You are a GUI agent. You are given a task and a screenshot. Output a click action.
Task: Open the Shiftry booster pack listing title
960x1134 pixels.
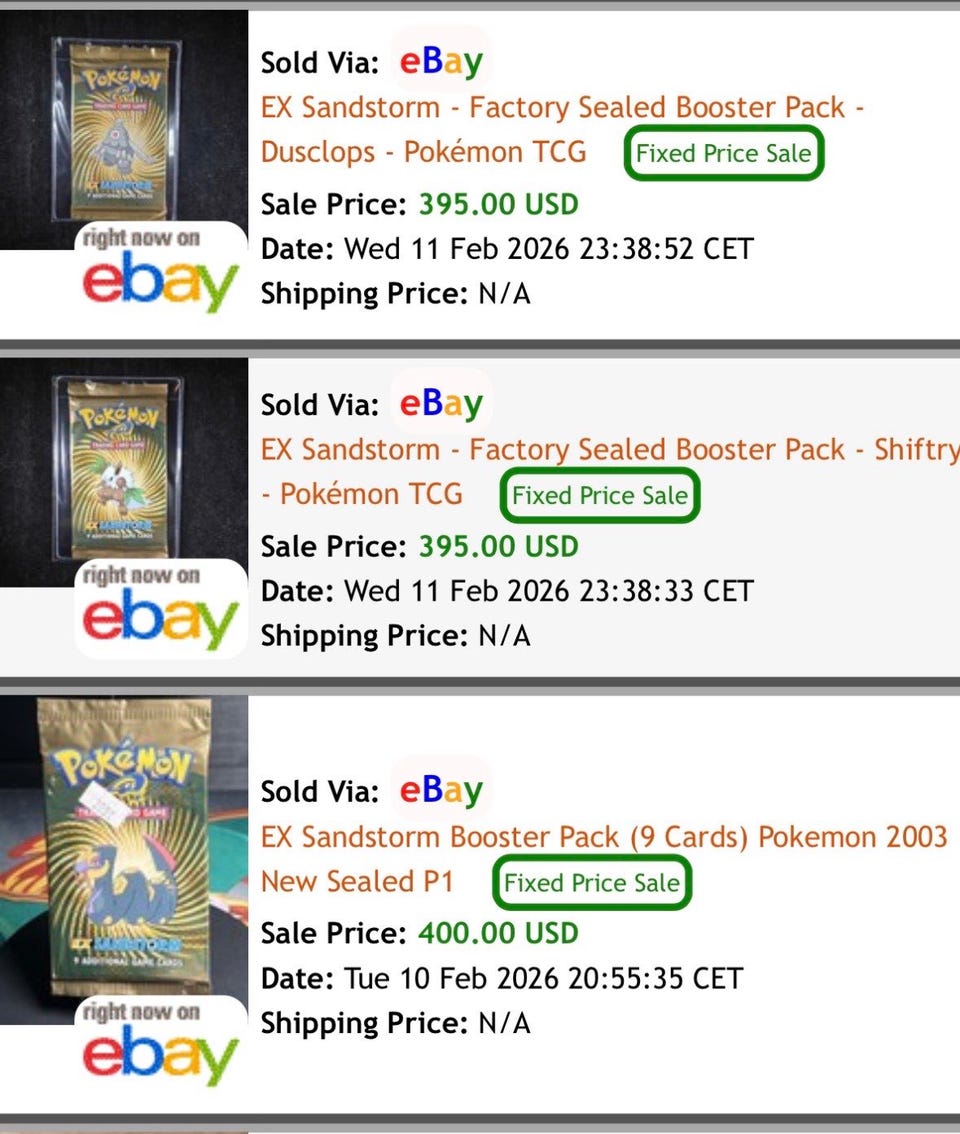point(610,472)
